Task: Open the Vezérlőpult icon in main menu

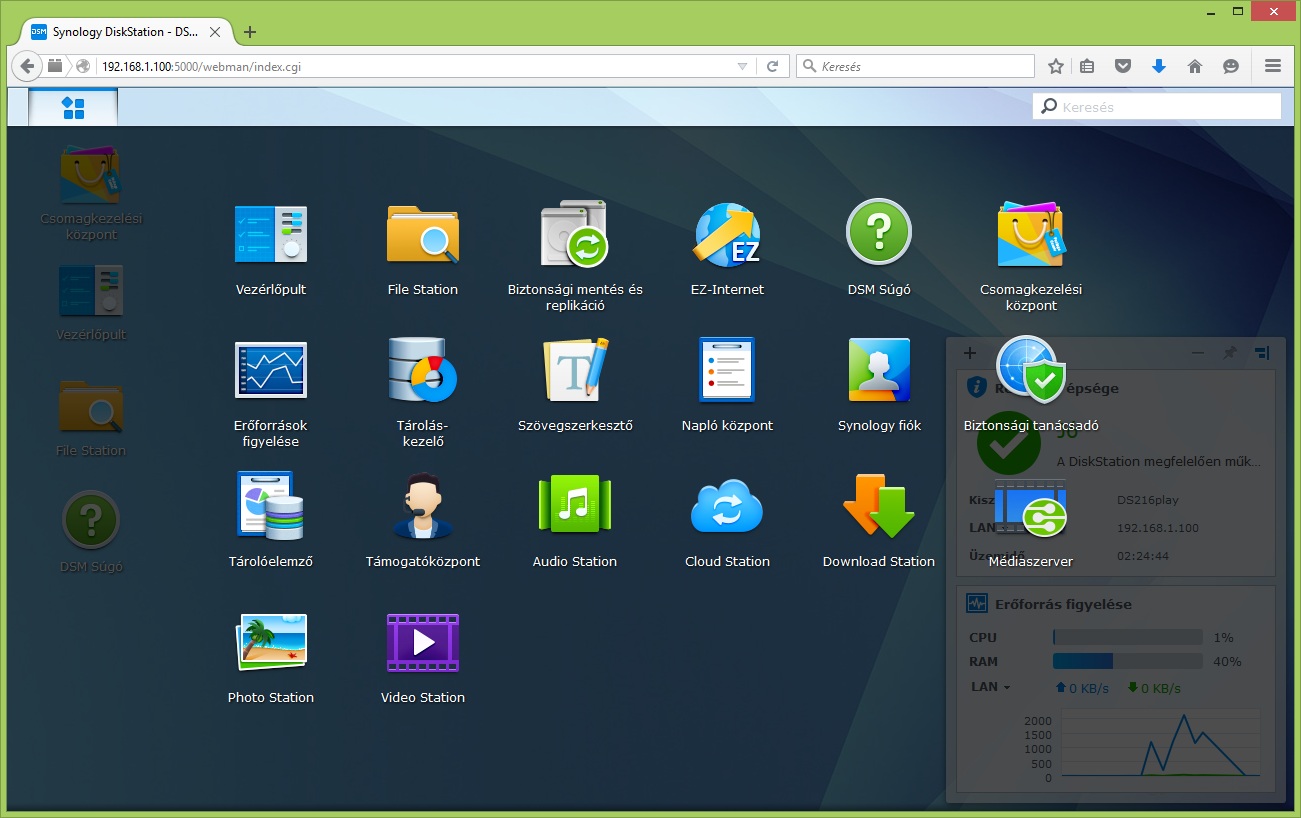Action: pyautogui.click(x=270, y=235)
